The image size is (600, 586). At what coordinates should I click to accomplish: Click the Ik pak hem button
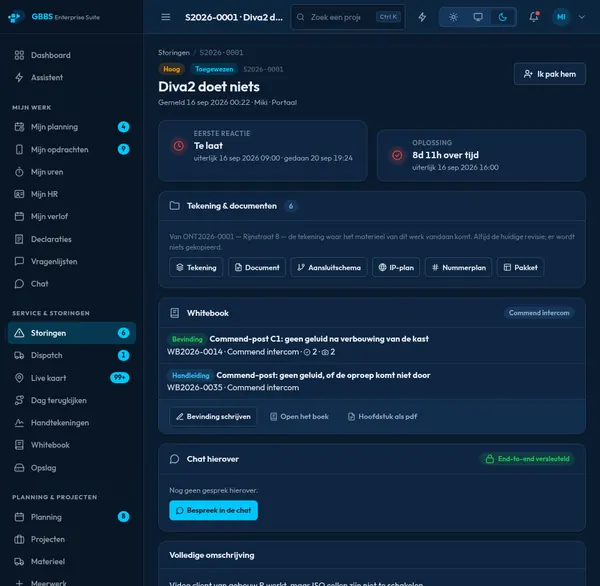point(549,74)
